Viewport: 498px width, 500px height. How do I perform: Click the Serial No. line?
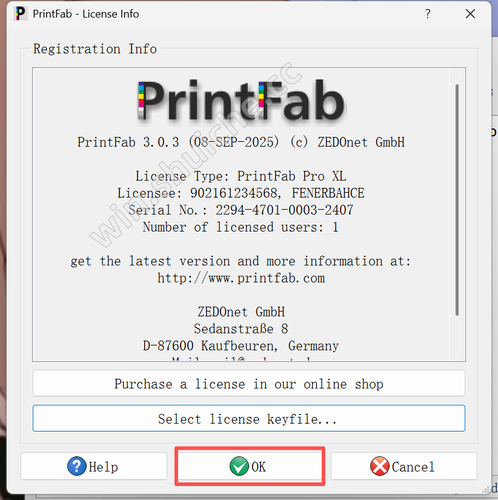point(241,210)
